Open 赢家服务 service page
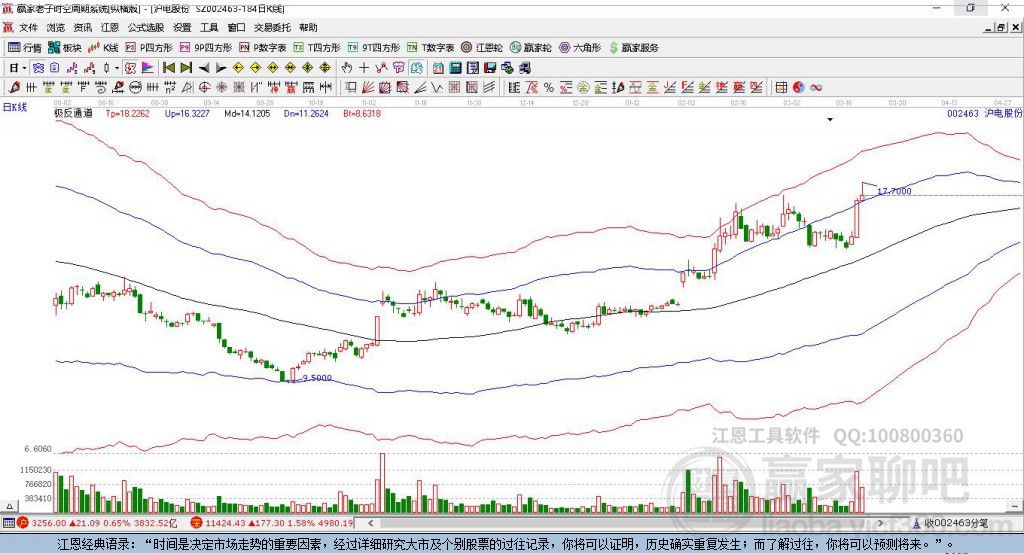The width and height of the screenshot is (1024, 554). pyautogui.click(x=633, y=48)
